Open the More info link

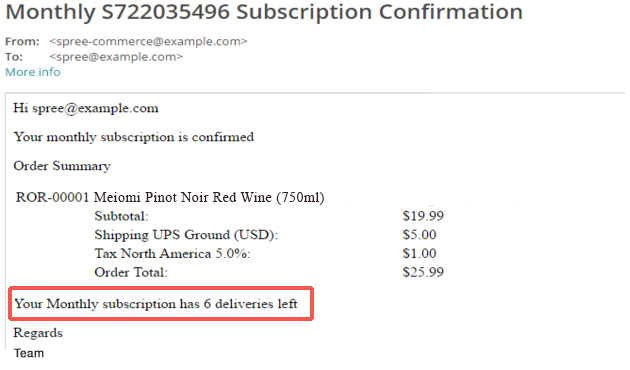[x=33, y=72]
